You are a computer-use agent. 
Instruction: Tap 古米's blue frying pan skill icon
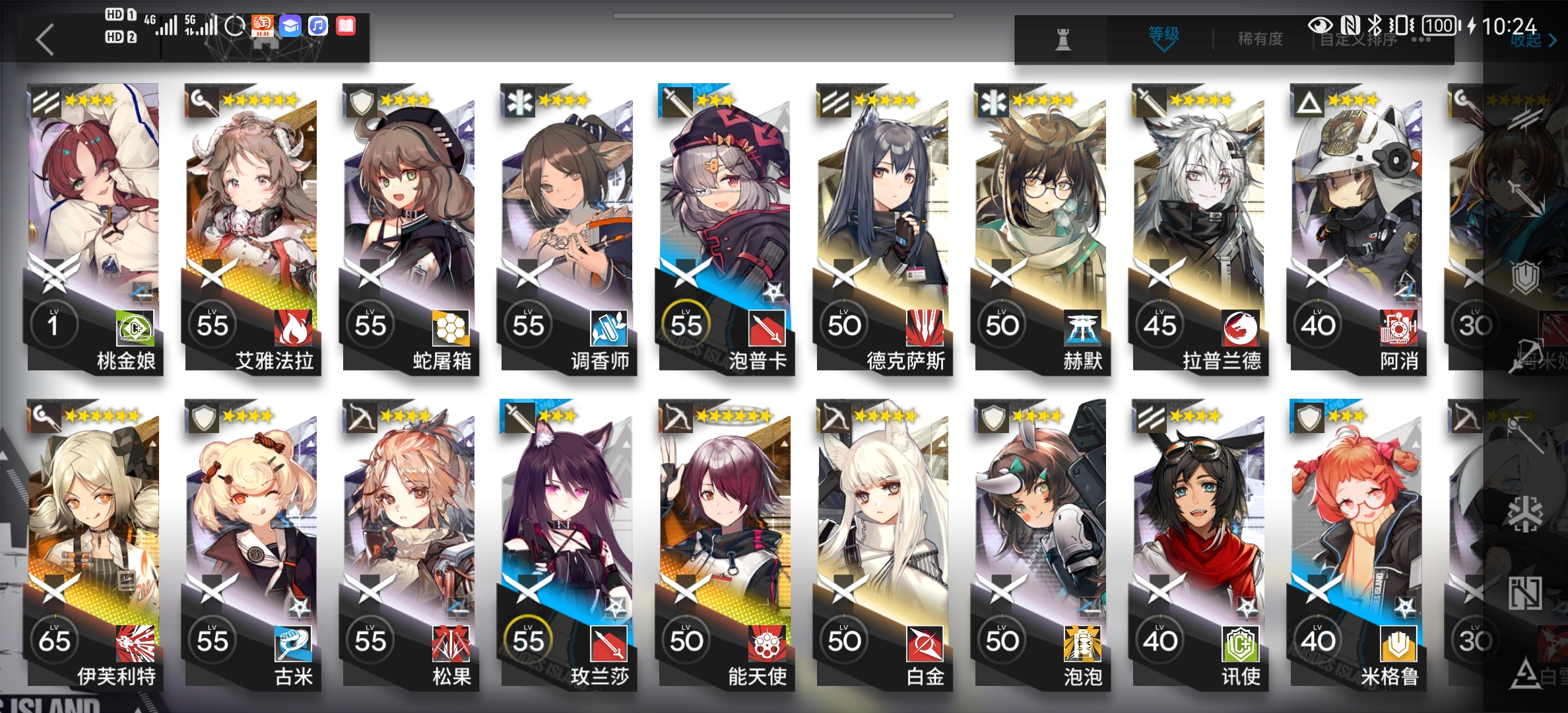pos(293,643)
